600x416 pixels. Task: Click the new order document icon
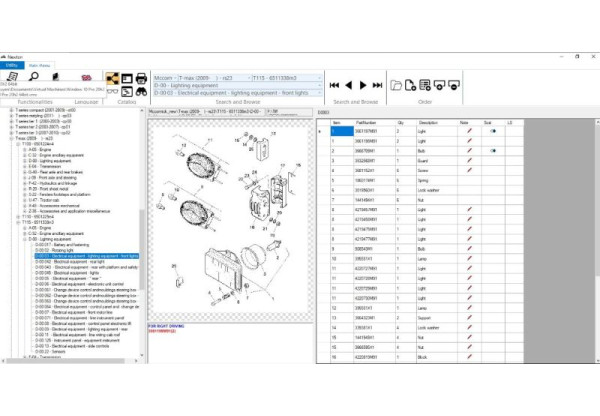(x=410, y=85)
